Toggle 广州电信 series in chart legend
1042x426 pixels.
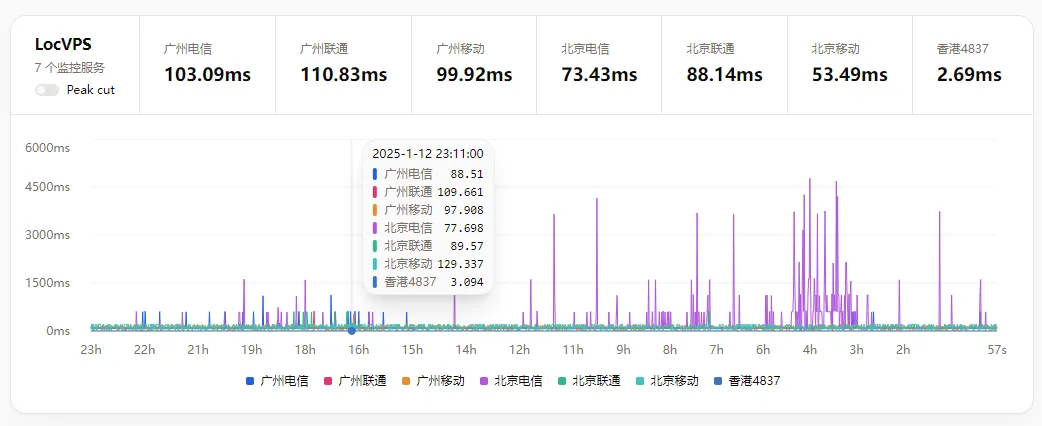tap(277, 381)
